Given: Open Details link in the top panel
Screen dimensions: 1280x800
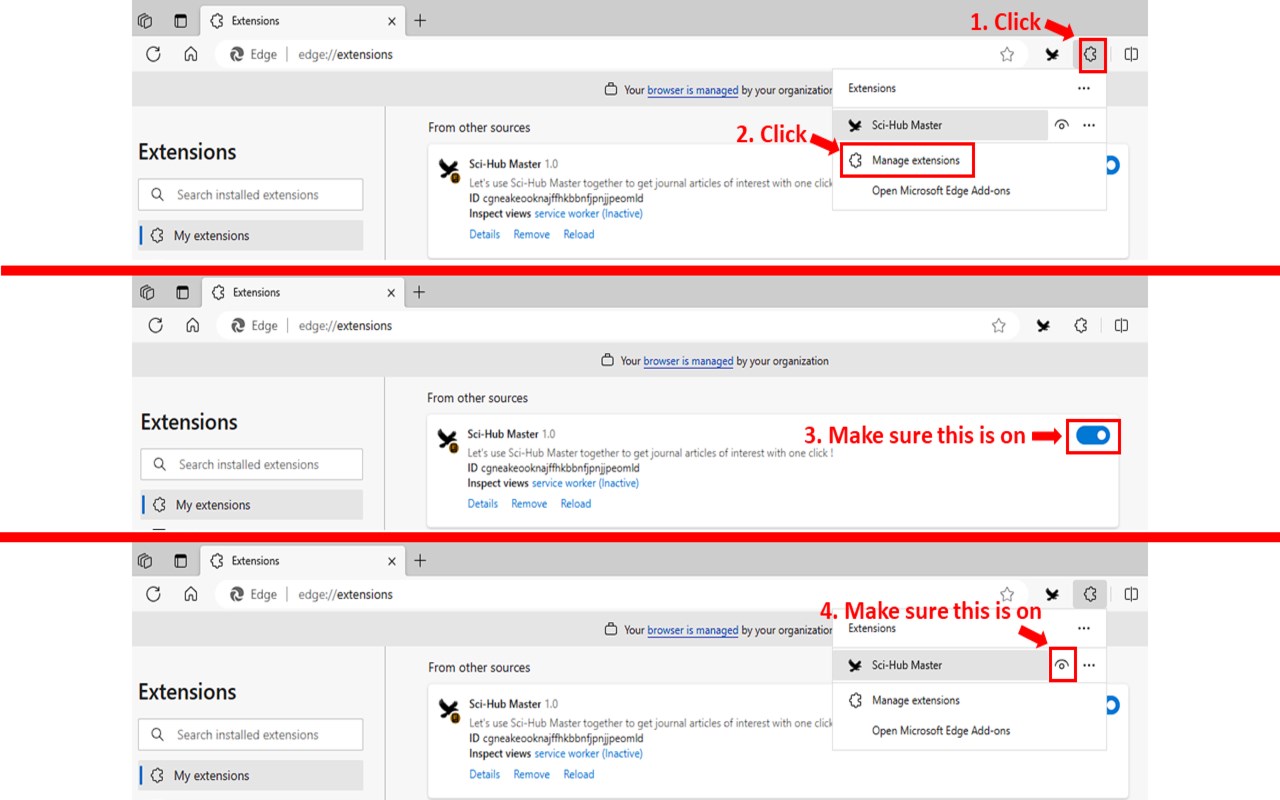Looking at the screenshot, I should (484, 234).
